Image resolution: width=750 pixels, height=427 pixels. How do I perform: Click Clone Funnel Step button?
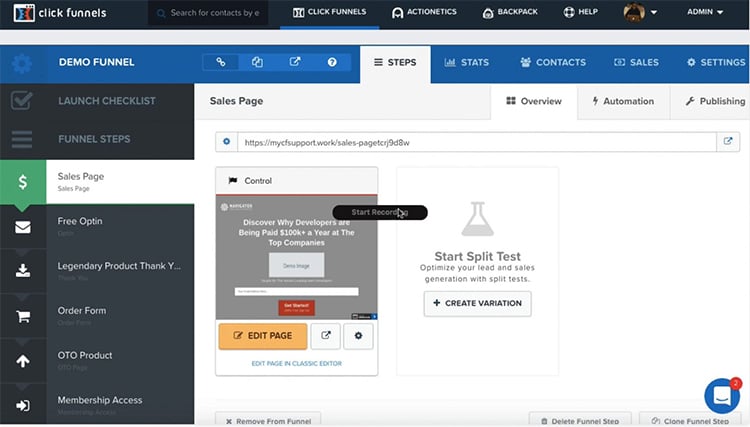(x=690, y=420)
